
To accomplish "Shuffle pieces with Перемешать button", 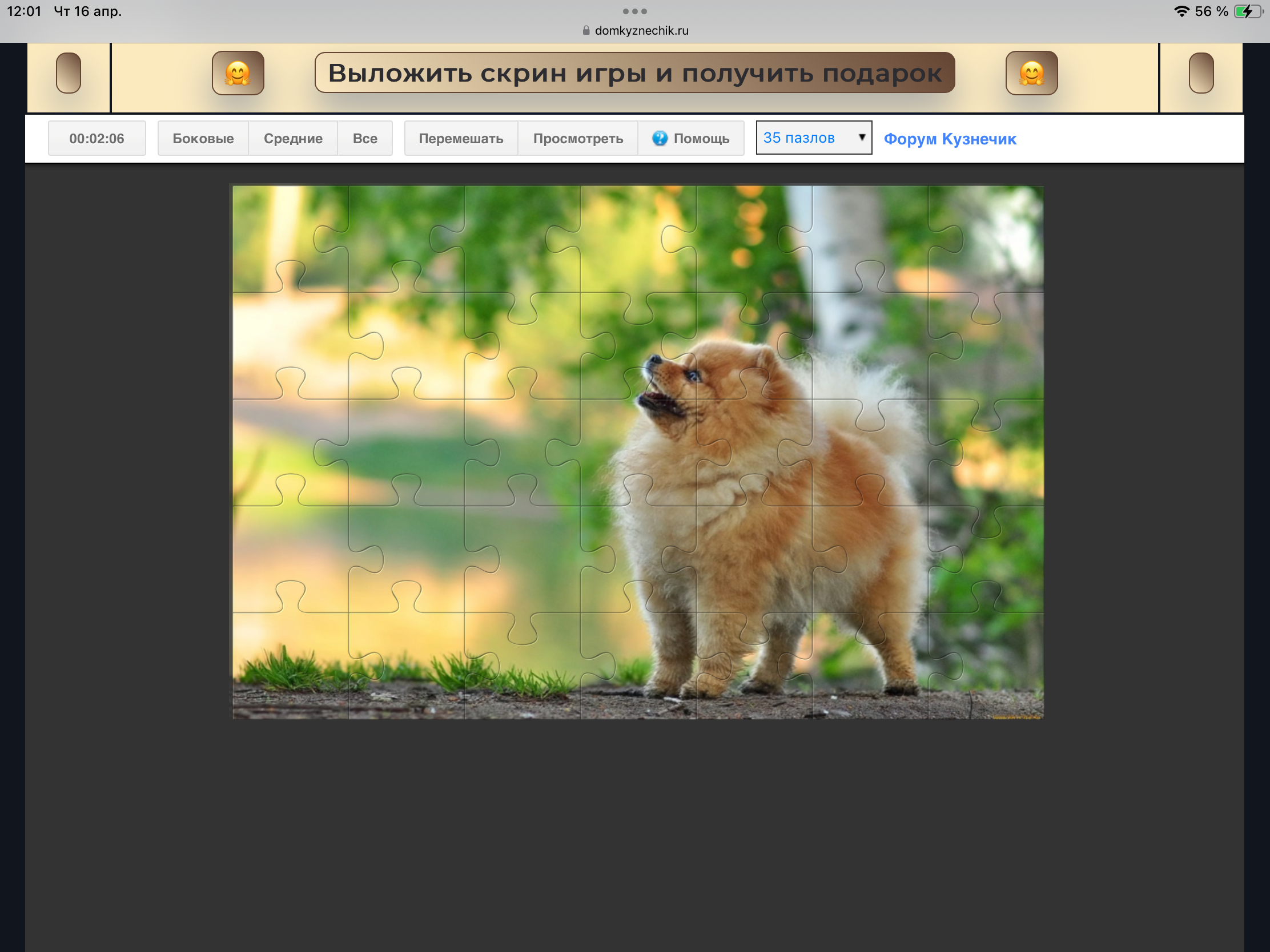I will 460,138.
